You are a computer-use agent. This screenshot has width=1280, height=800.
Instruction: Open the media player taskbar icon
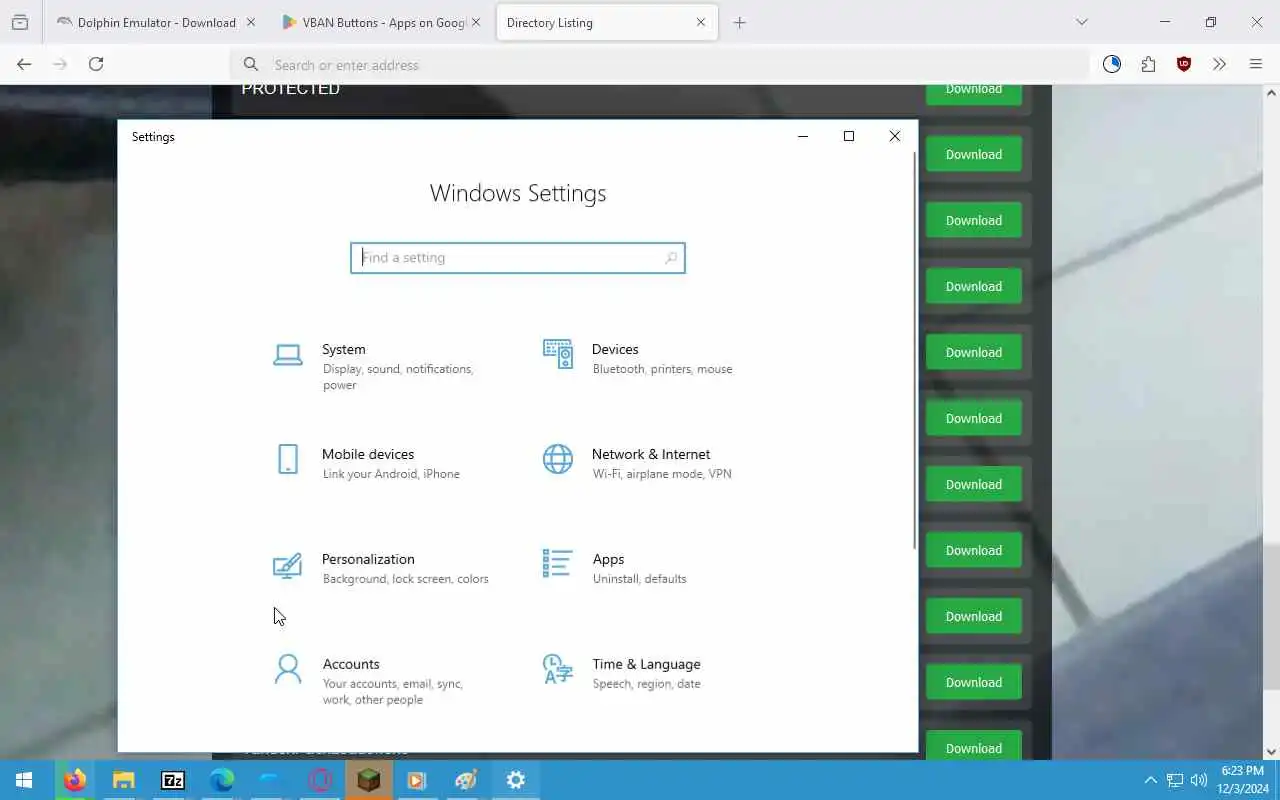pyautogui.click(x=417, y=780)
